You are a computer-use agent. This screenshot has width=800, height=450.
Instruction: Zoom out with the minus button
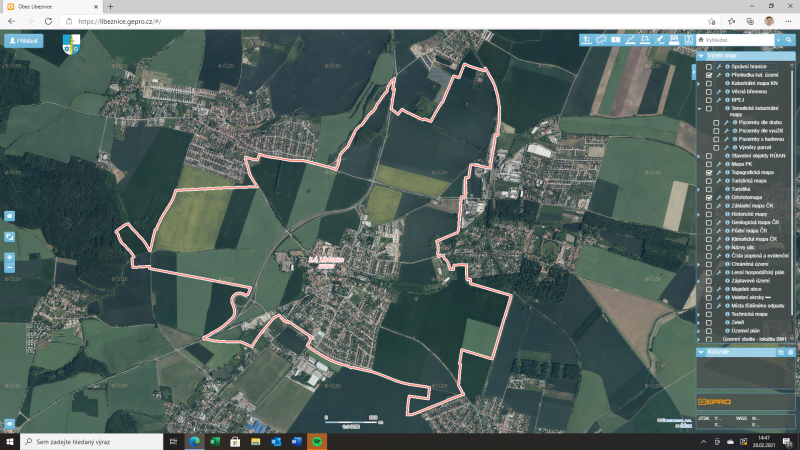[9, 269]
